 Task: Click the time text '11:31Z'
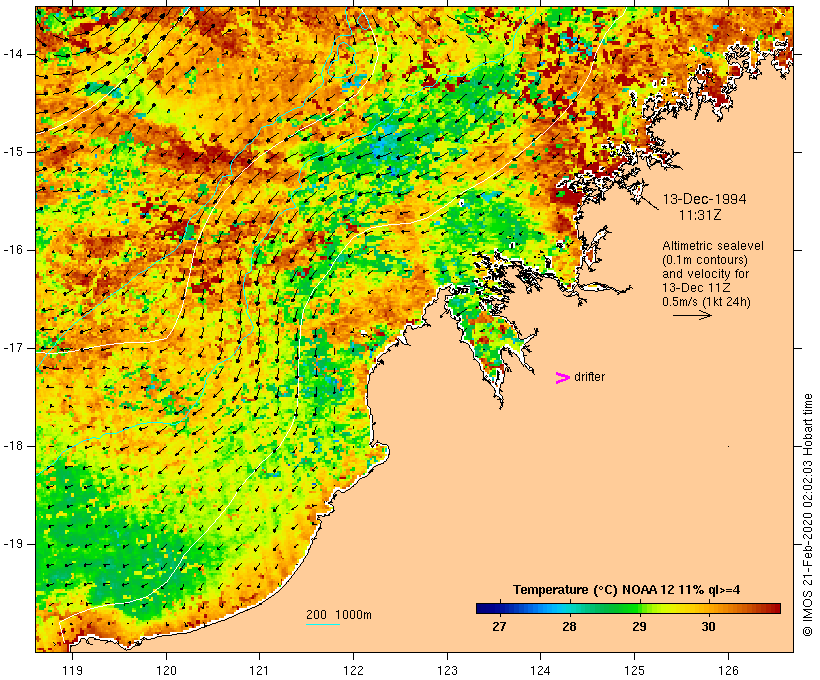[x=700, y=215]
